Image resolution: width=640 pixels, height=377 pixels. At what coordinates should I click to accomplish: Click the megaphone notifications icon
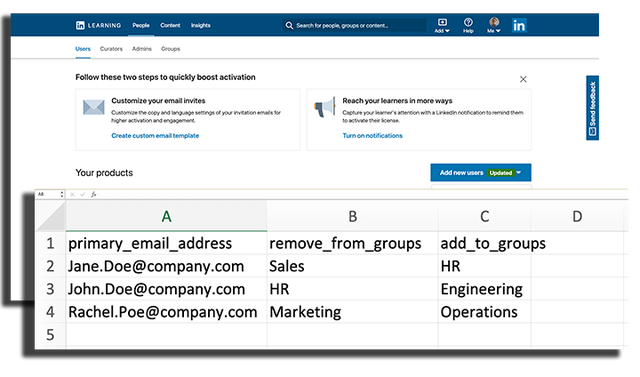pos(325,107)
